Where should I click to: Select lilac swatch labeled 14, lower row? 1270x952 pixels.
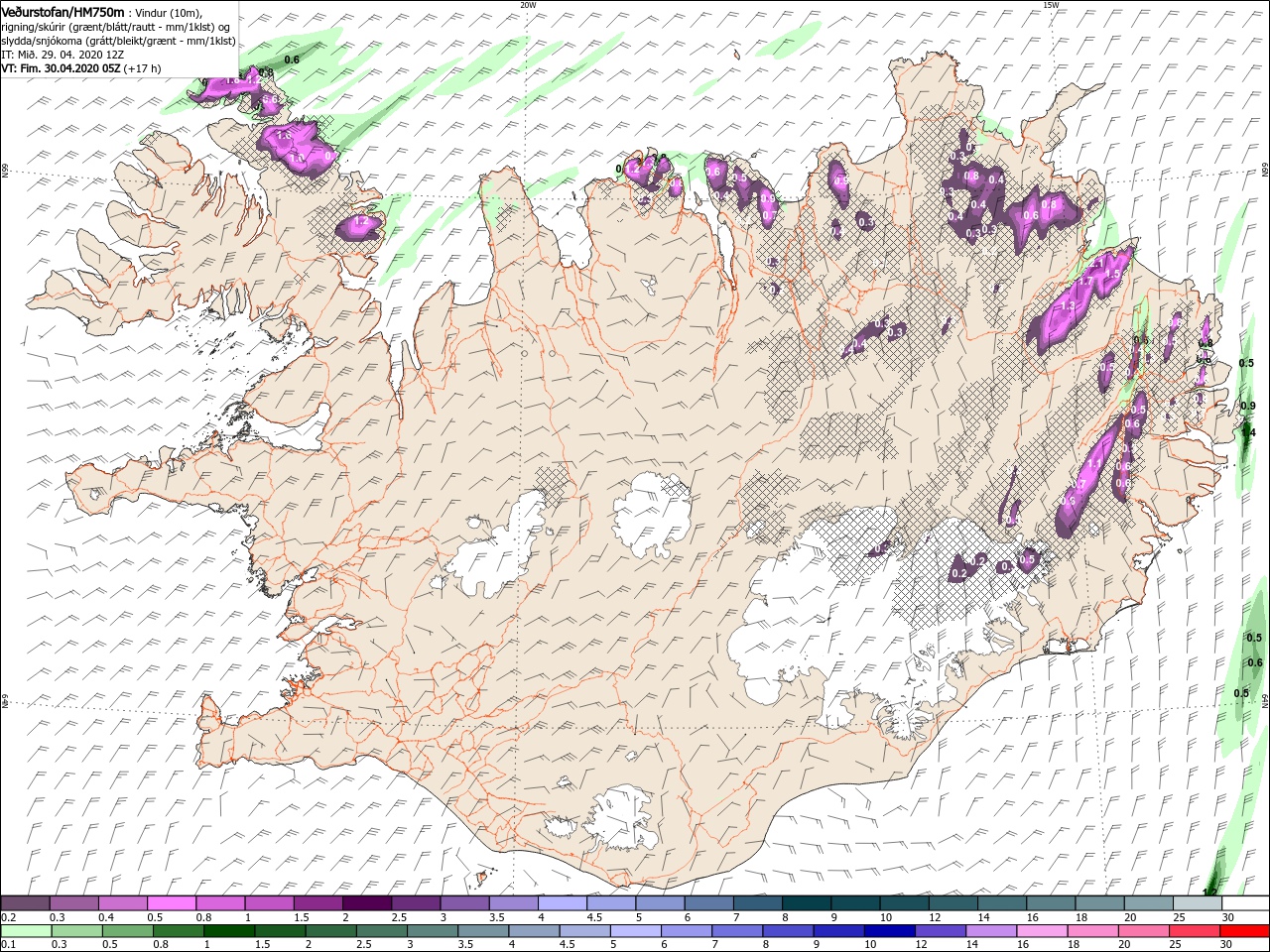tap(989, 931)
